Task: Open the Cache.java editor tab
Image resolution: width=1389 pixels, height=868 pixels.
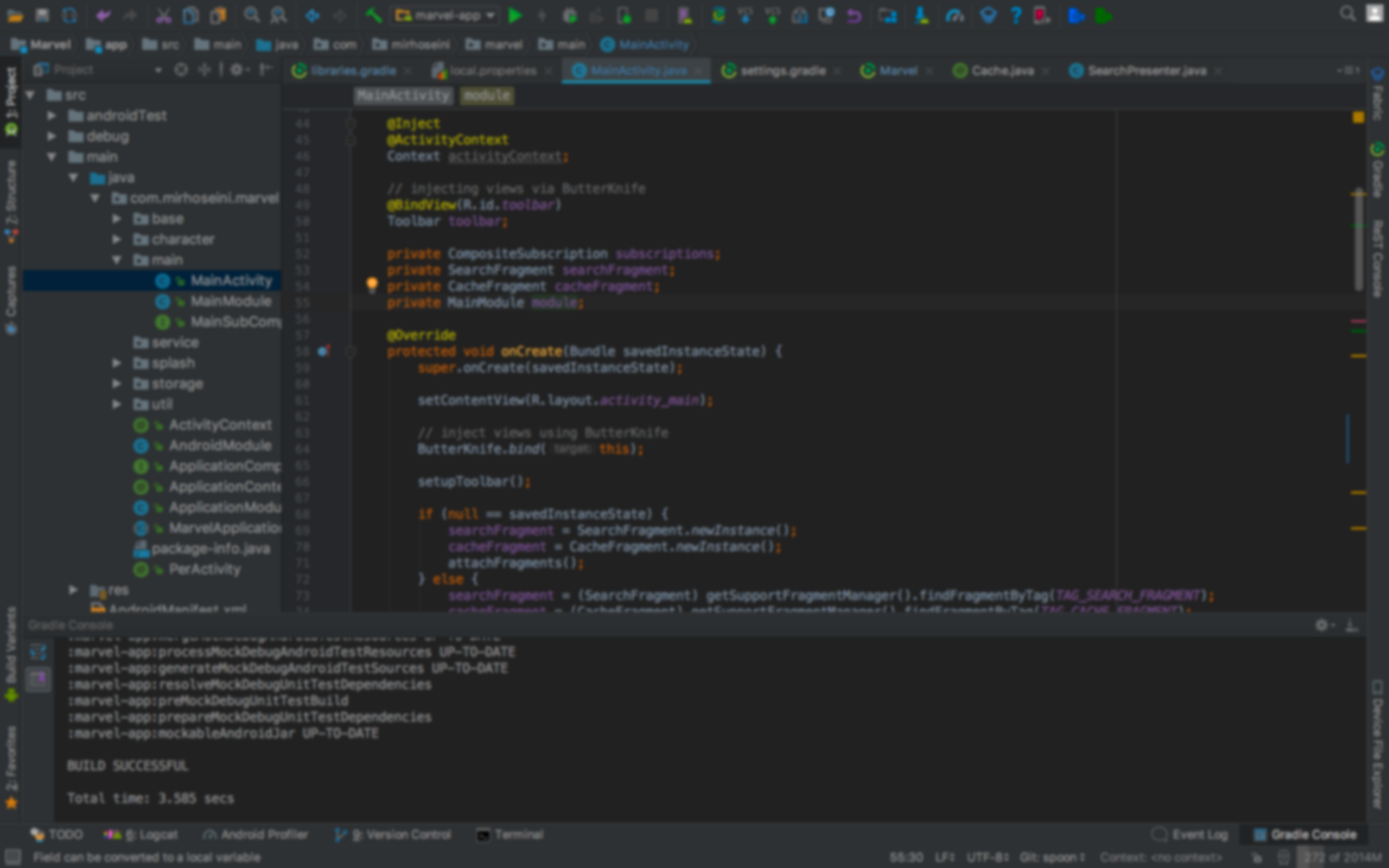Action: pyautogui.click(x=1002, y=71)
